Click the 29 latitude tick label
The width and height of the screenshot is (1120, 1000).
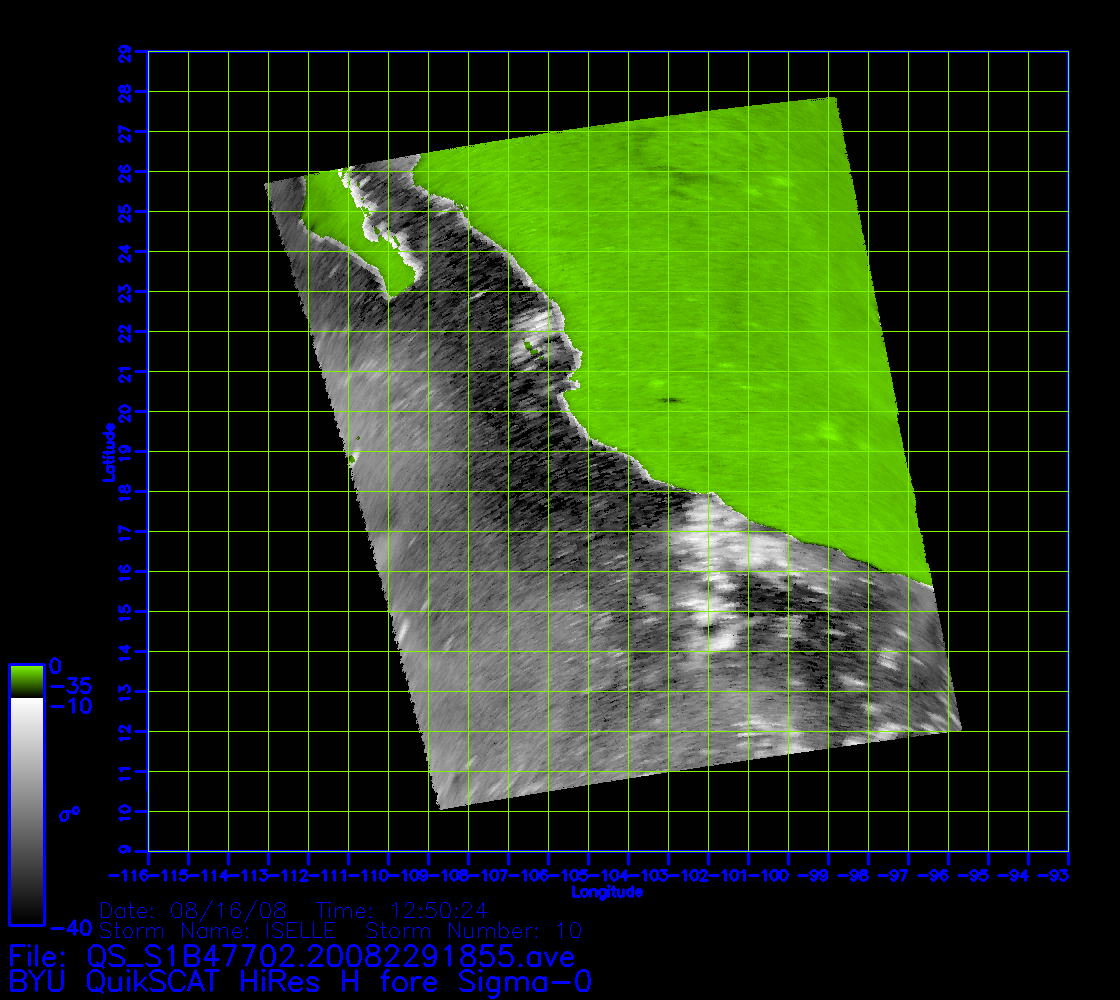coord(124,52)
